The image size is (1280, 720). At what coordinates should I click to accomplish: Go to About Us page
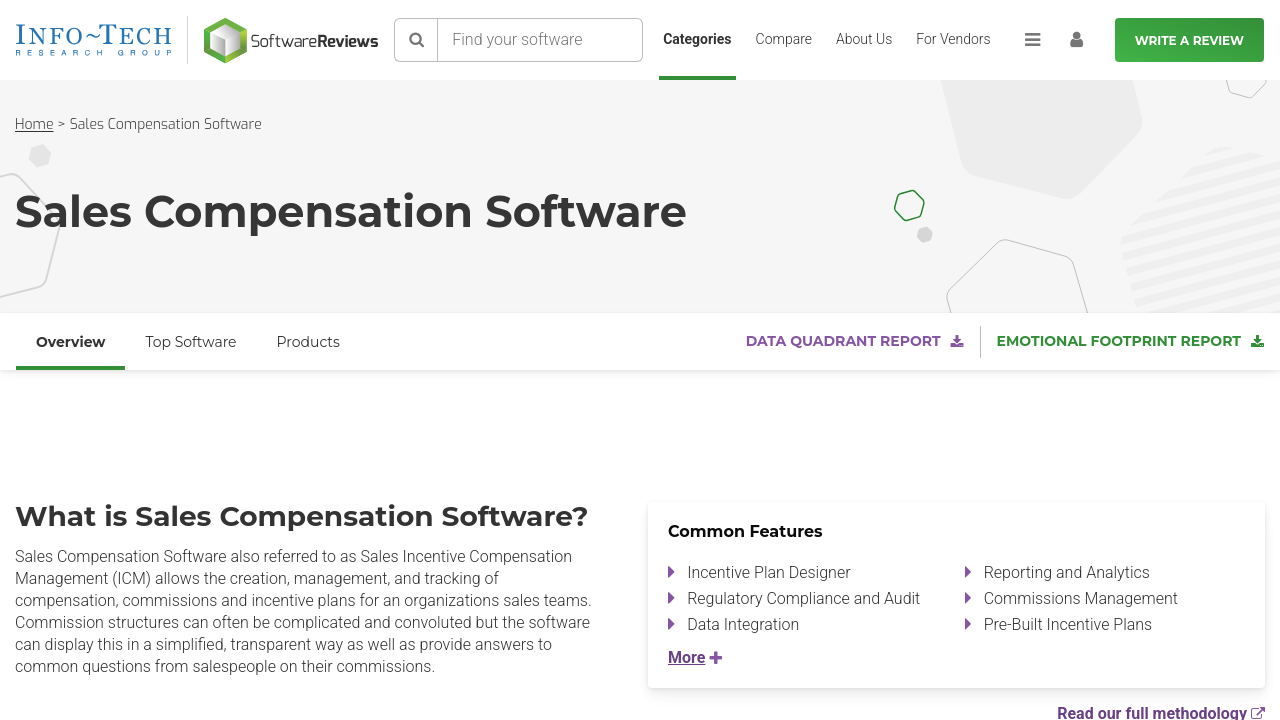[863, 39]
